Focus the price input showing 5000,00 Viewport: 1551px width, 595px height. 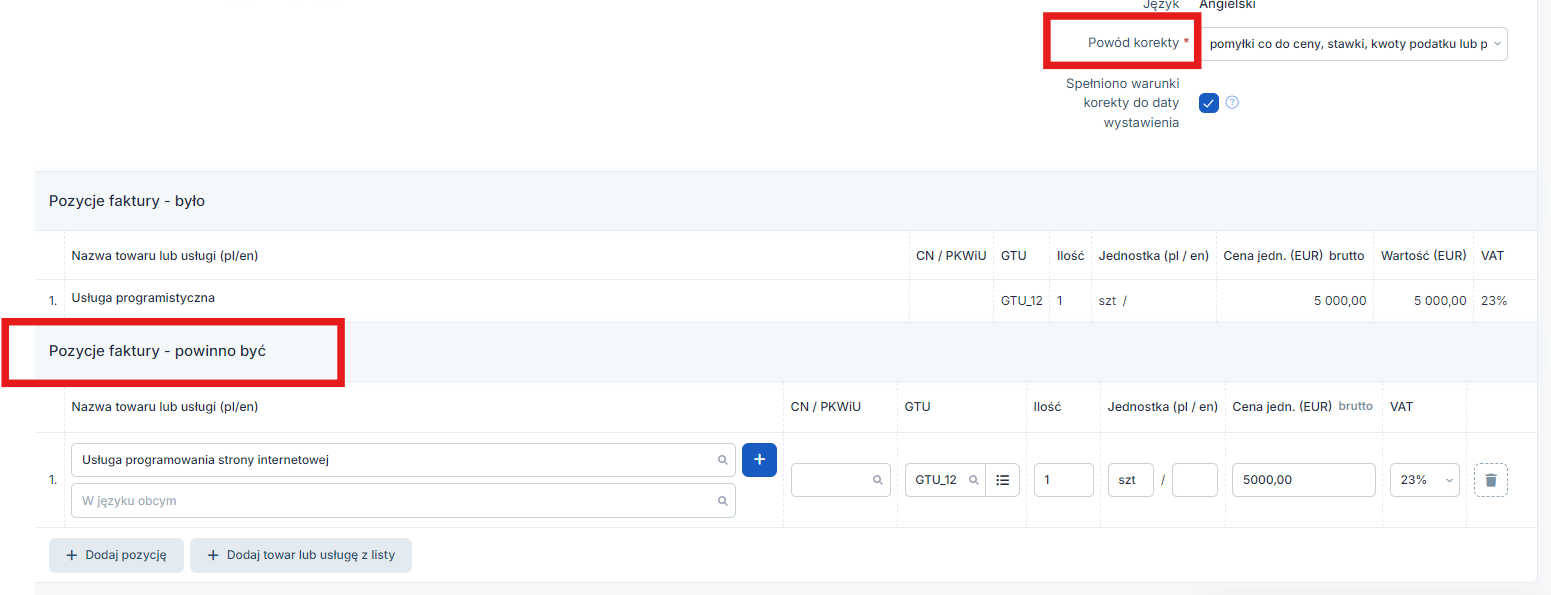1304,480
